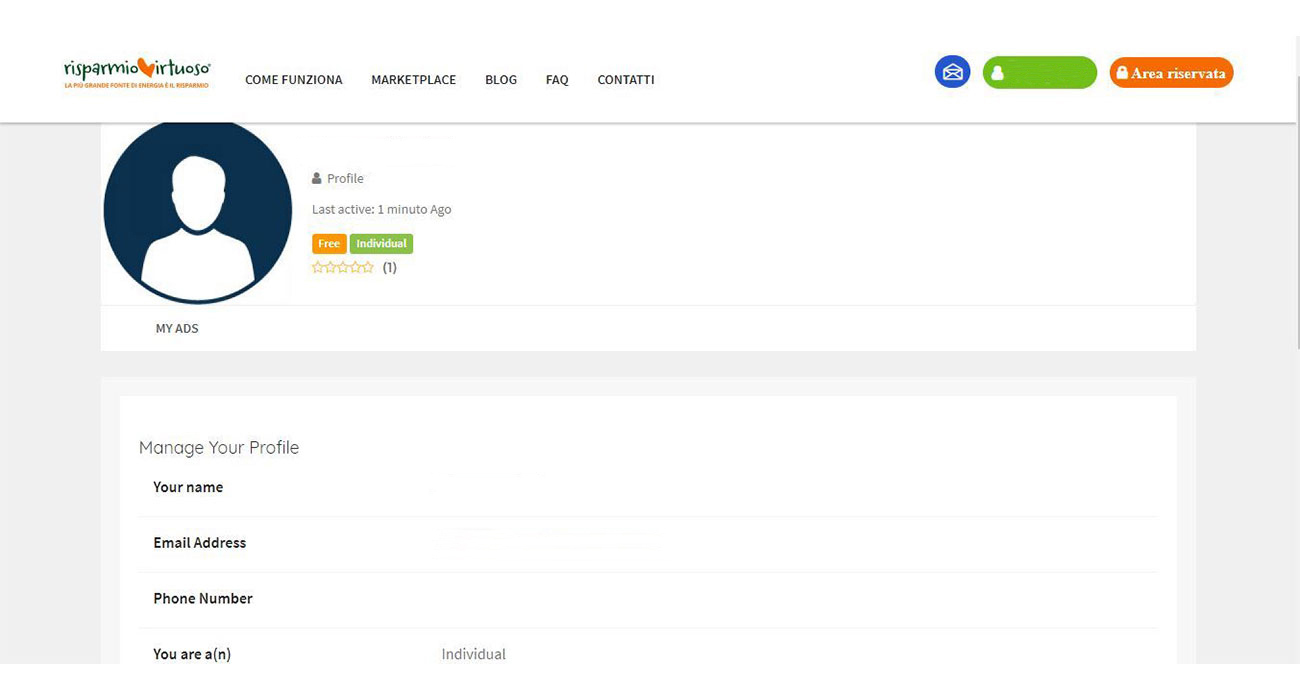Screen dimensions: 1300x700
Task: Open the COME FUNZIONA menu item
Action: pyautogui.click(x=293, y=80)
